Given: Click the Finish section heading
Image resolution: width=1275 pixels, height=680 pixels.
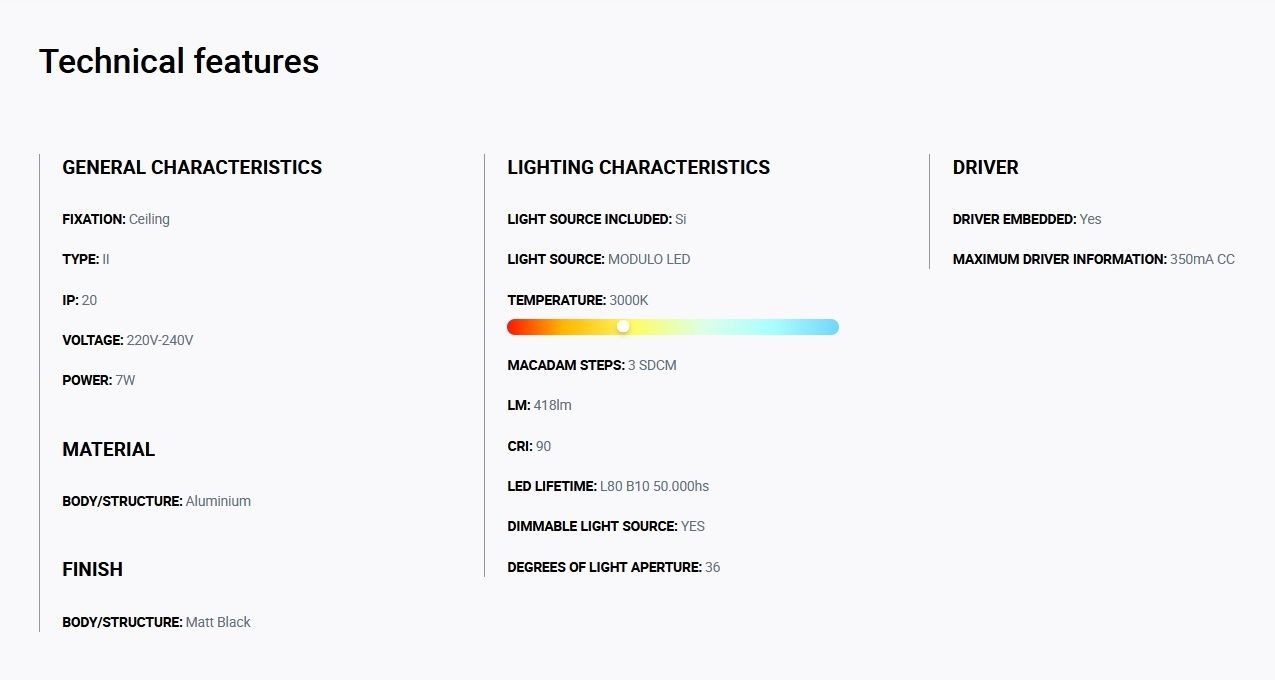Looking at the screenshot, I should [x=92, y=570].
